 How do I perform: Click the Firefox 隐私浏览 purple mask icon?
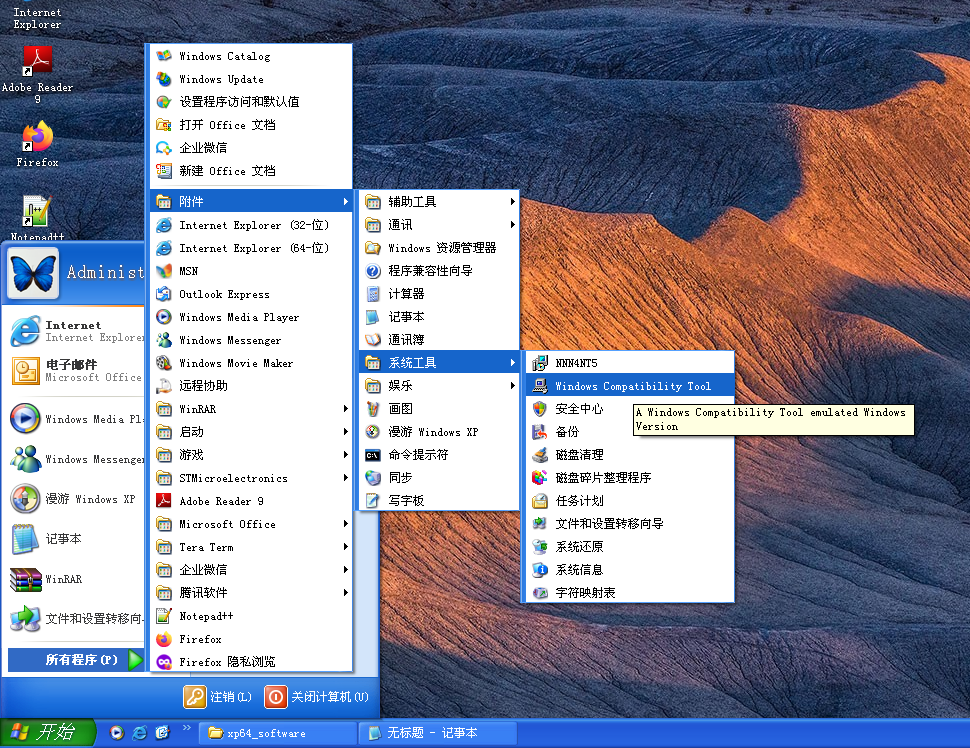click(x=164, y=662)
